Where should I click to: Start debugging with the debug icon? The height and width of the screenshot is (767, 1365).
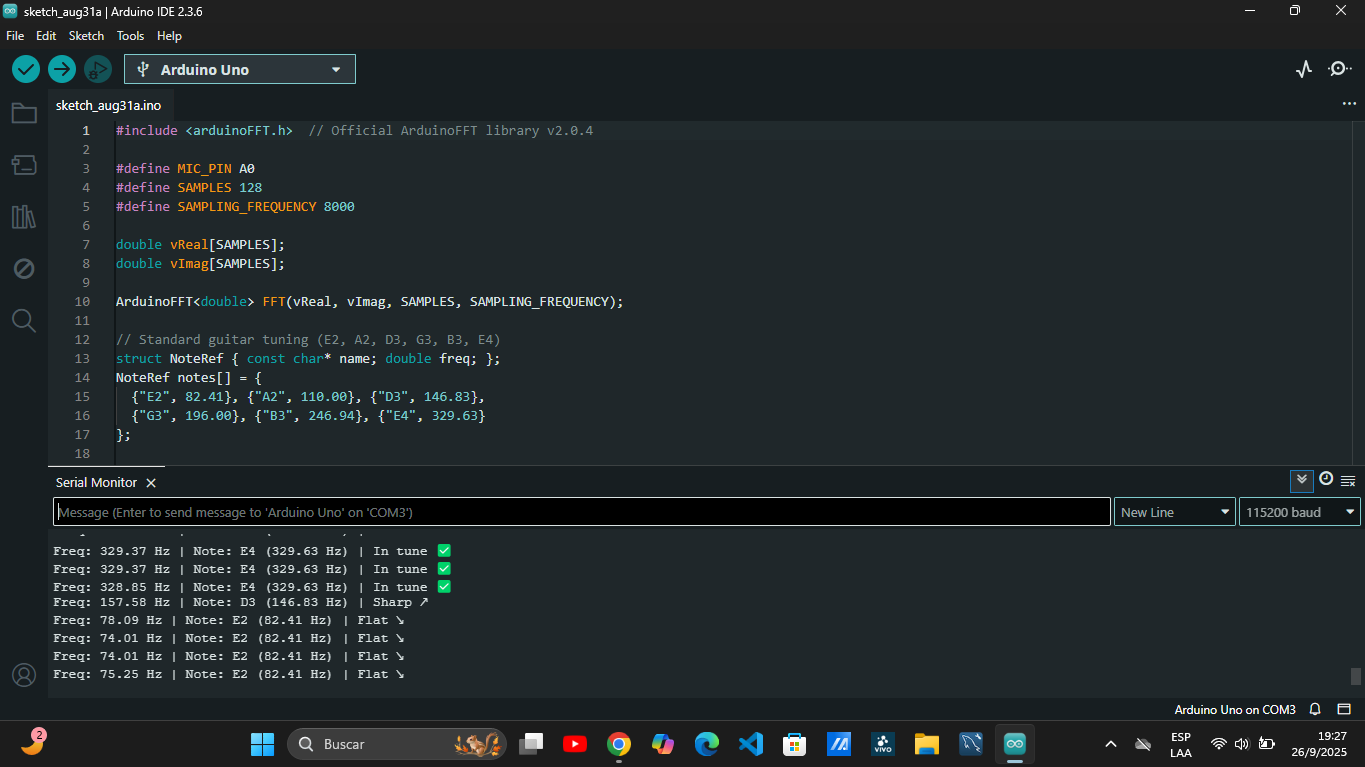tap(97, 69)
